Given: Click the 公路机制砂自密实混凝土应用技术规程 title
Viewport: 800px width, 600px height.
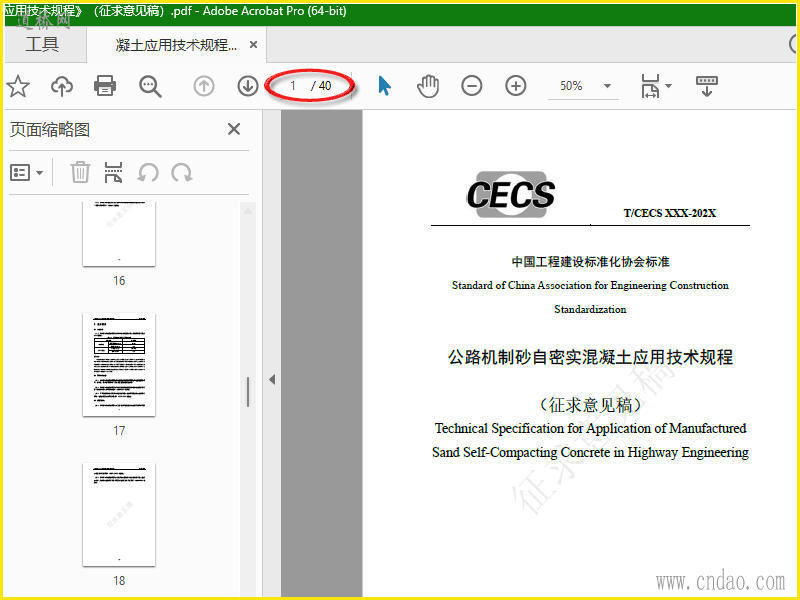Looking at the screenshot, I should (x=590, y=357).
